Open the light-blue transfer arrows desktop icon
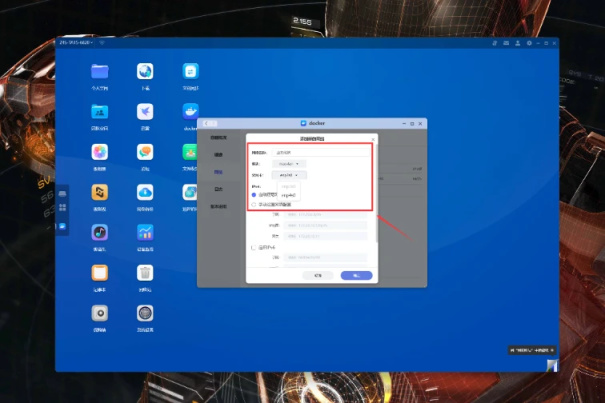Image resolution: width=605 pixels, height=403 pixels. point(191,72)
